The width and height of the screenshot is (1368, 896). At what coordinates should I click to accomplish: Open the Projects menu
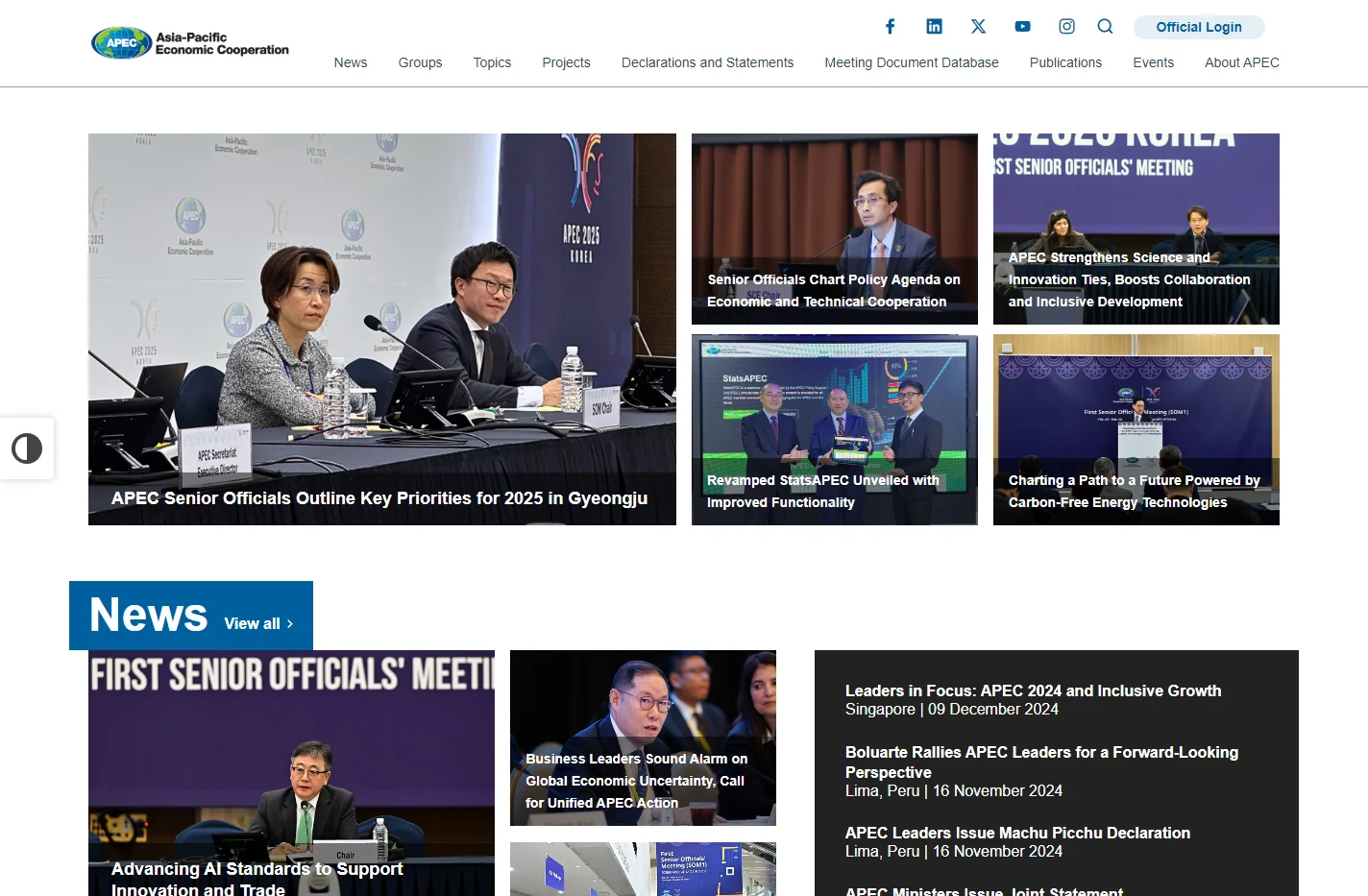pyautogui.click(x=566, y=62)
